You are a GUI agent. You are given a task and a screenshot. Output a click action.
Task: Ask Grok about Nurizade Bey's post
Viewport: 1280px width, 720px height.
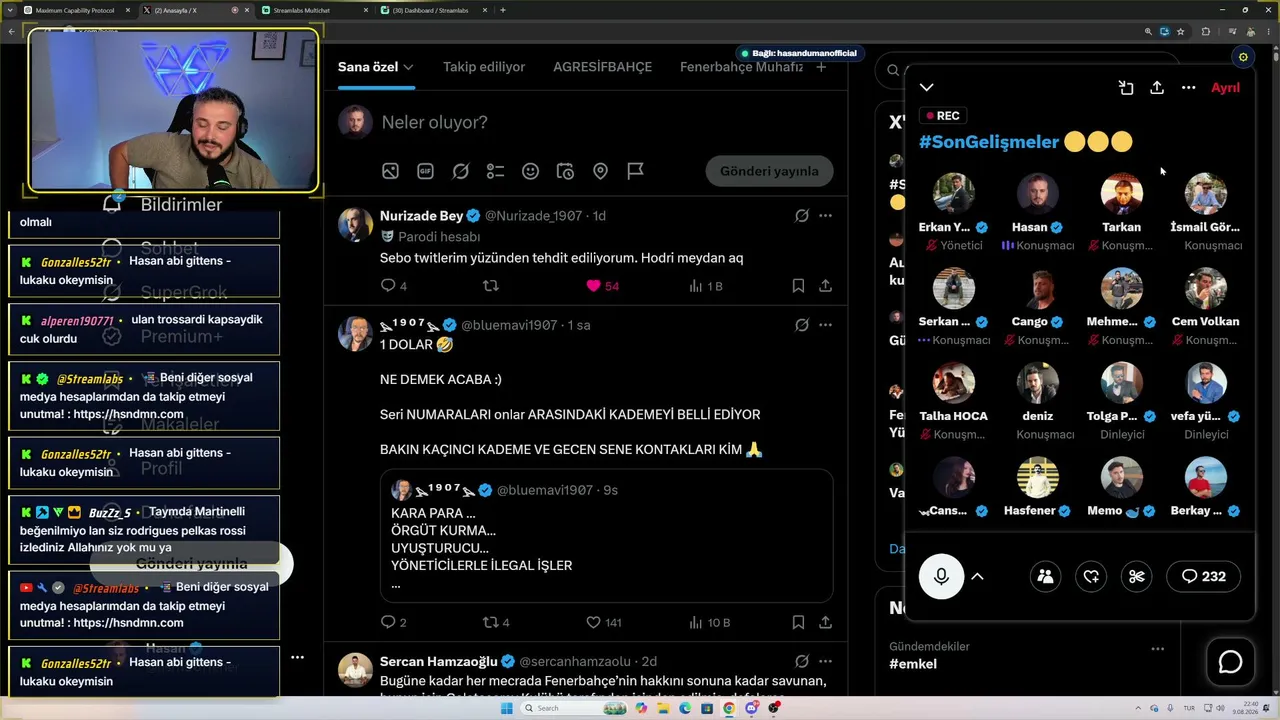[x=802, y=216]
